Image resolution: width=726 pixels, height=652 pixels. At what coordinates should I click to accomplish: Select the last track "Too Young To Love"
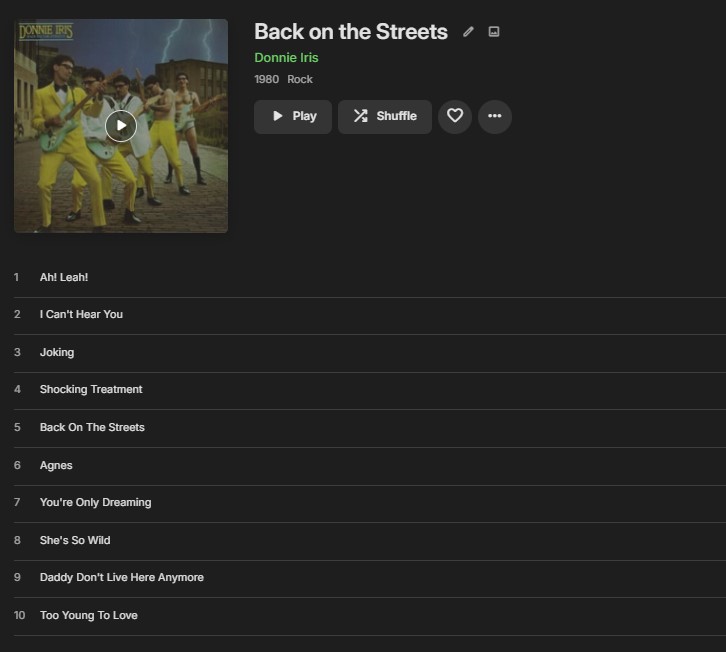88,615
